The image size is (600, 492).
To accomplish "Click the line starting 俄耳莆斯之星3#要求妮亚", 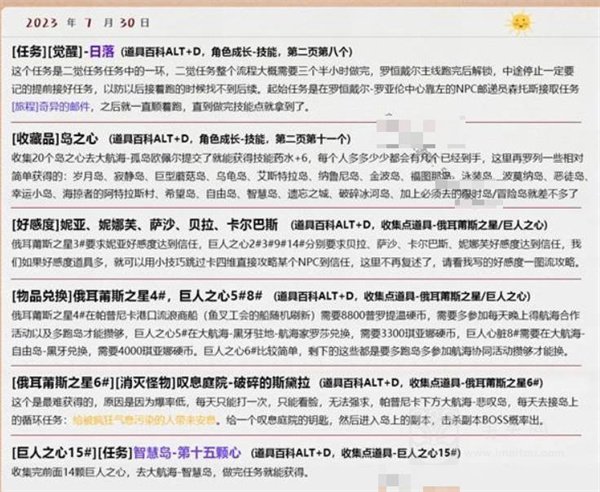I will (296, 244).
